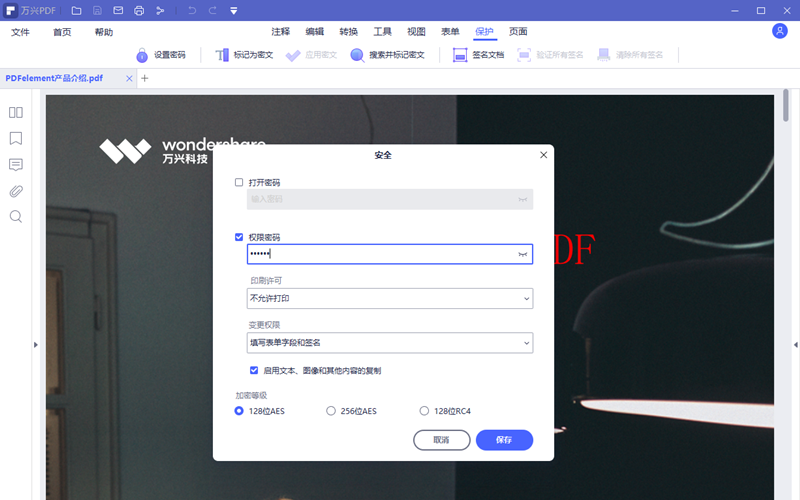The width and height of the screenshot is (800, 500).
Task: Click the 保存 button
Action: (x=504, y=440)
